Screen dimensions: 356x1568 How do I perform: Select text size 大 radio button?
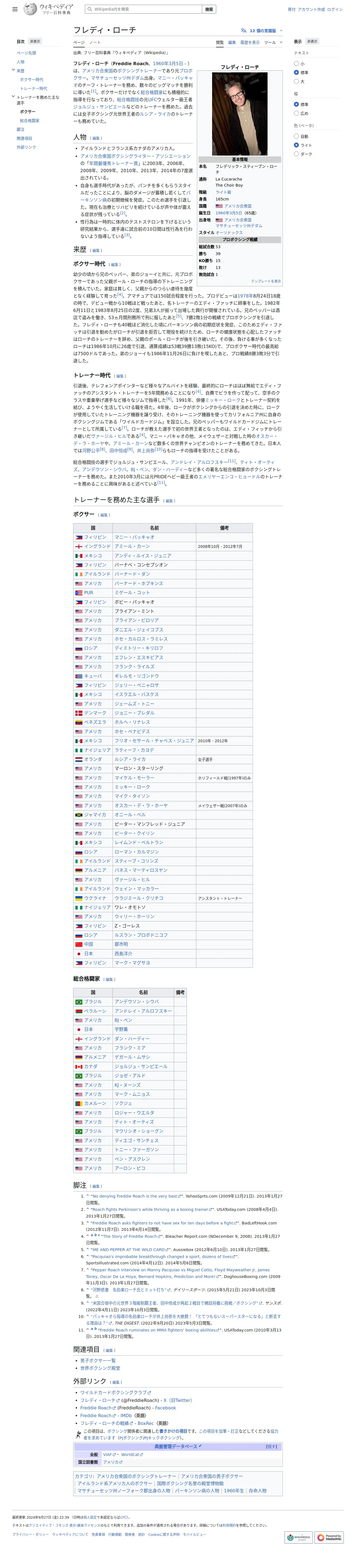pyautogui.click(x=296, y=81)
